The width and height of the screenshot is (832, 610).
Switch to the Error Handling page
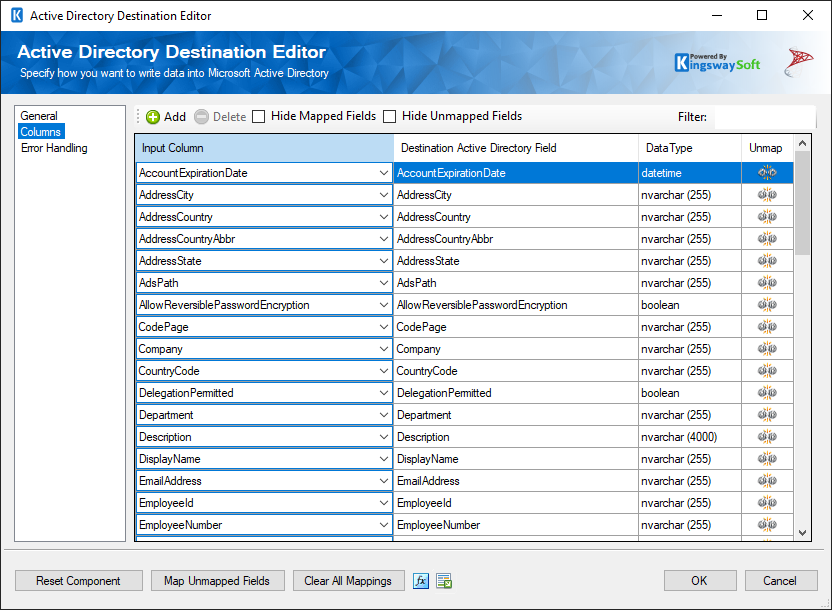53,147
